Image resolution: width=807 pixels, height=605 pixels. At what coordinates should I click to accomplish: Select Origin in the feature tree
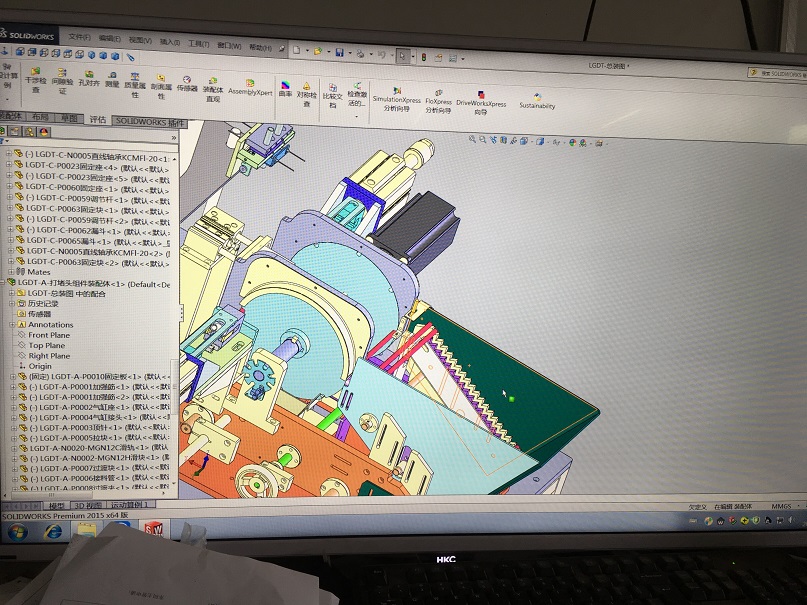[40, 366]
